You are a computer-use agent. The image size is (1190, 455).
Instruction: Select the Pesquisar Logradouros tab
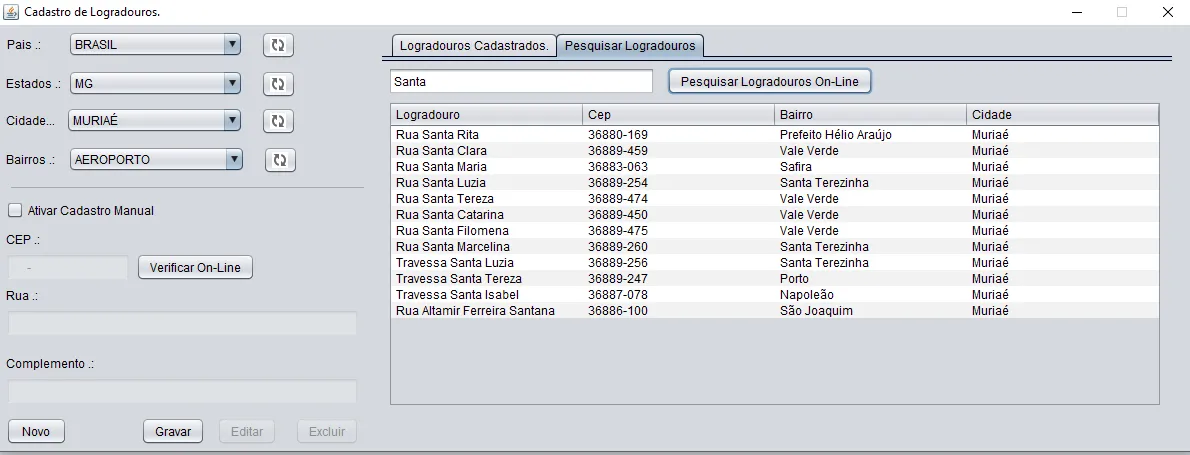click(x=630, y=46)
